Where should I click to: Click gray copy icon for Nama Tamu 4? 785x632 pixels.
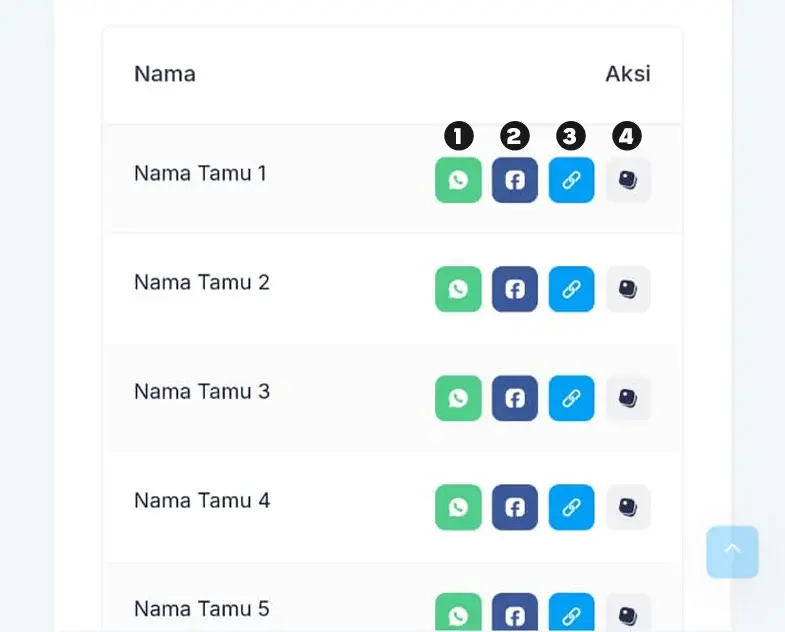click(x=628, y=507)
